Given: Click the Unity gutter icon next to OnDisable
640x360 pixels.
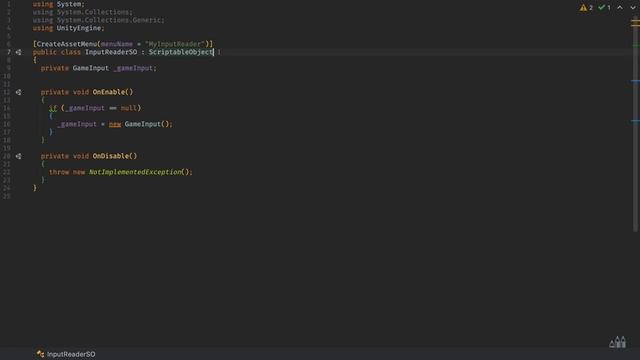Looking at the screenshot, I should click(x=18, y=156).
